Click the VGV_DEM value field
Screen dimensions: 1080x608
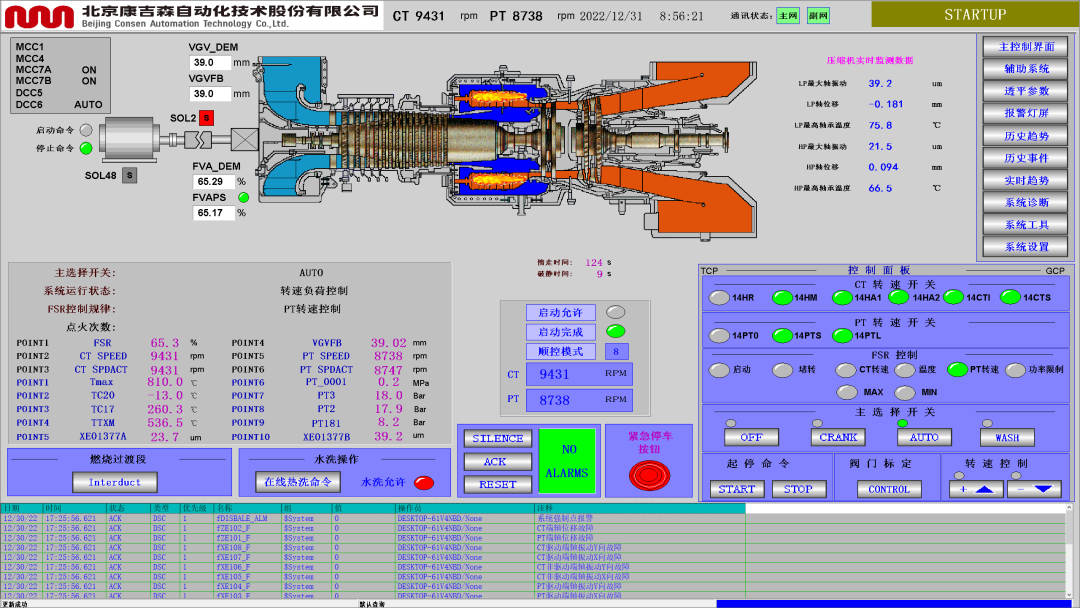click(210, 63)
